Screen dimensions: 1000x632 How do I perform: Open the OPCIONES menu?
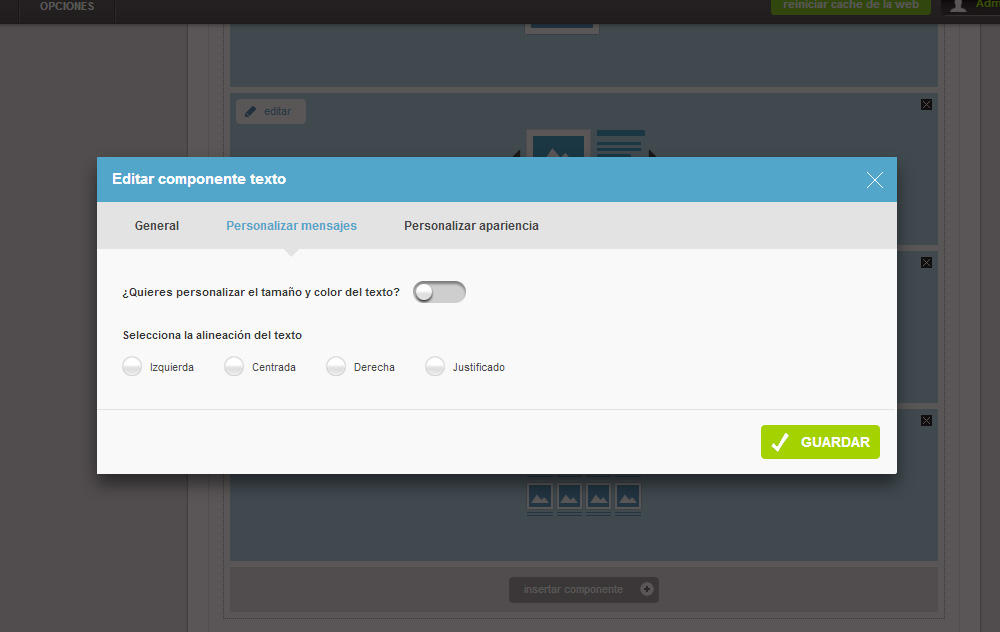click(67, 7)
